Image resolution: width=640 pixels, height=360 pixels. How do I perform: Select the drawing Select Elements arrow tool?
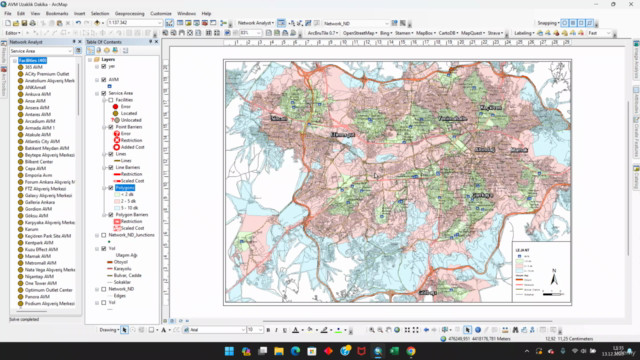tap(124, 330)
